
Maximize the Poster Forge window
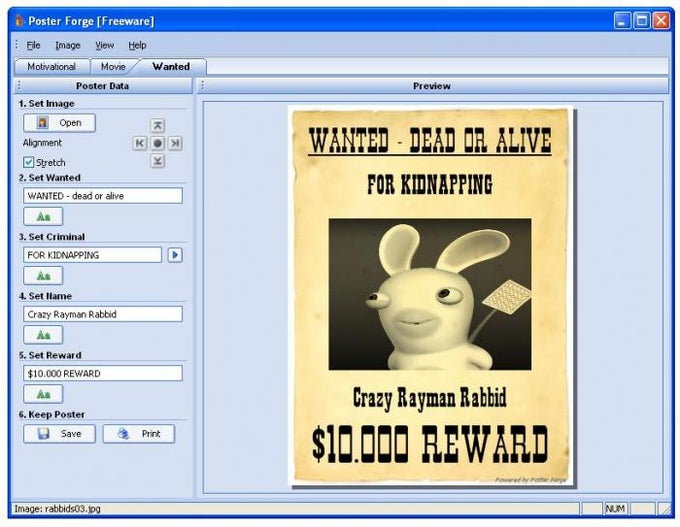pyautogui.click(x=641, y=21)
